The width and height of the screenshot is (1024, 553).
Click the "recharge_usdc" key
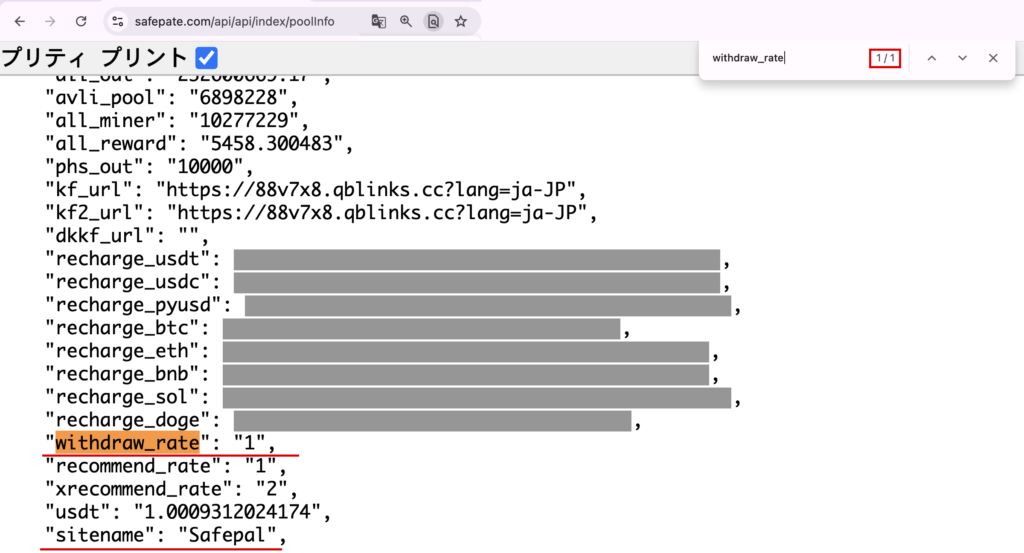pos(127,282)
